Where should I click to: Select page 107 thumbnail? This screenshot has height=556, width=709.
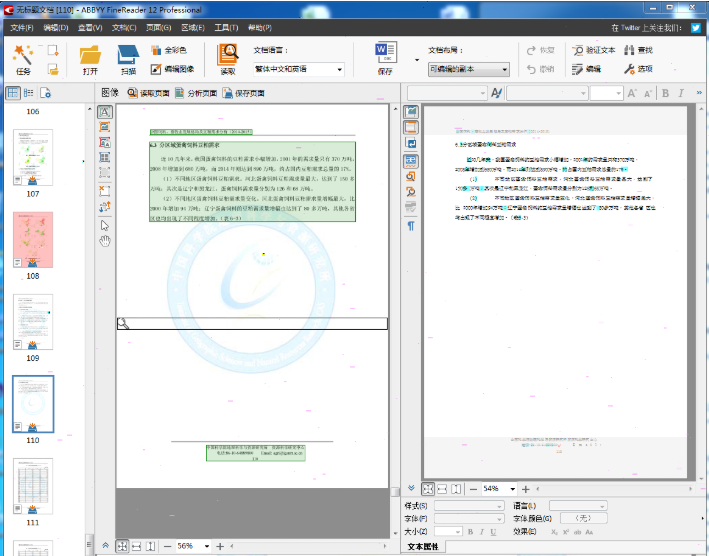33,157
